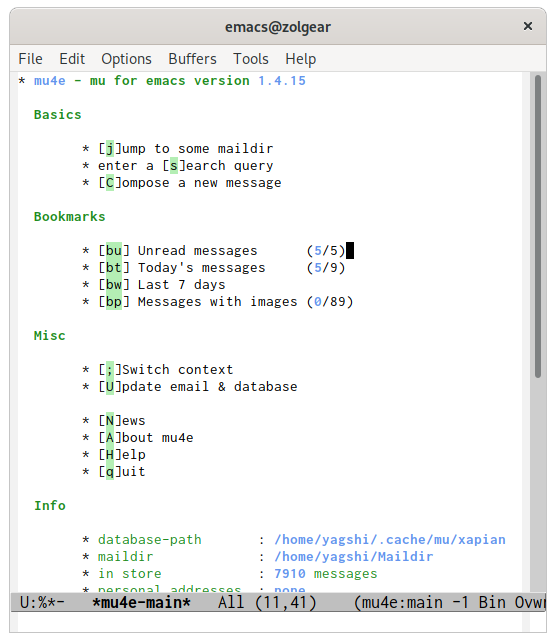This screenshot has width=556, height=642.
Task: Click the [H]elp entry
Action: [x=122, y=455]
